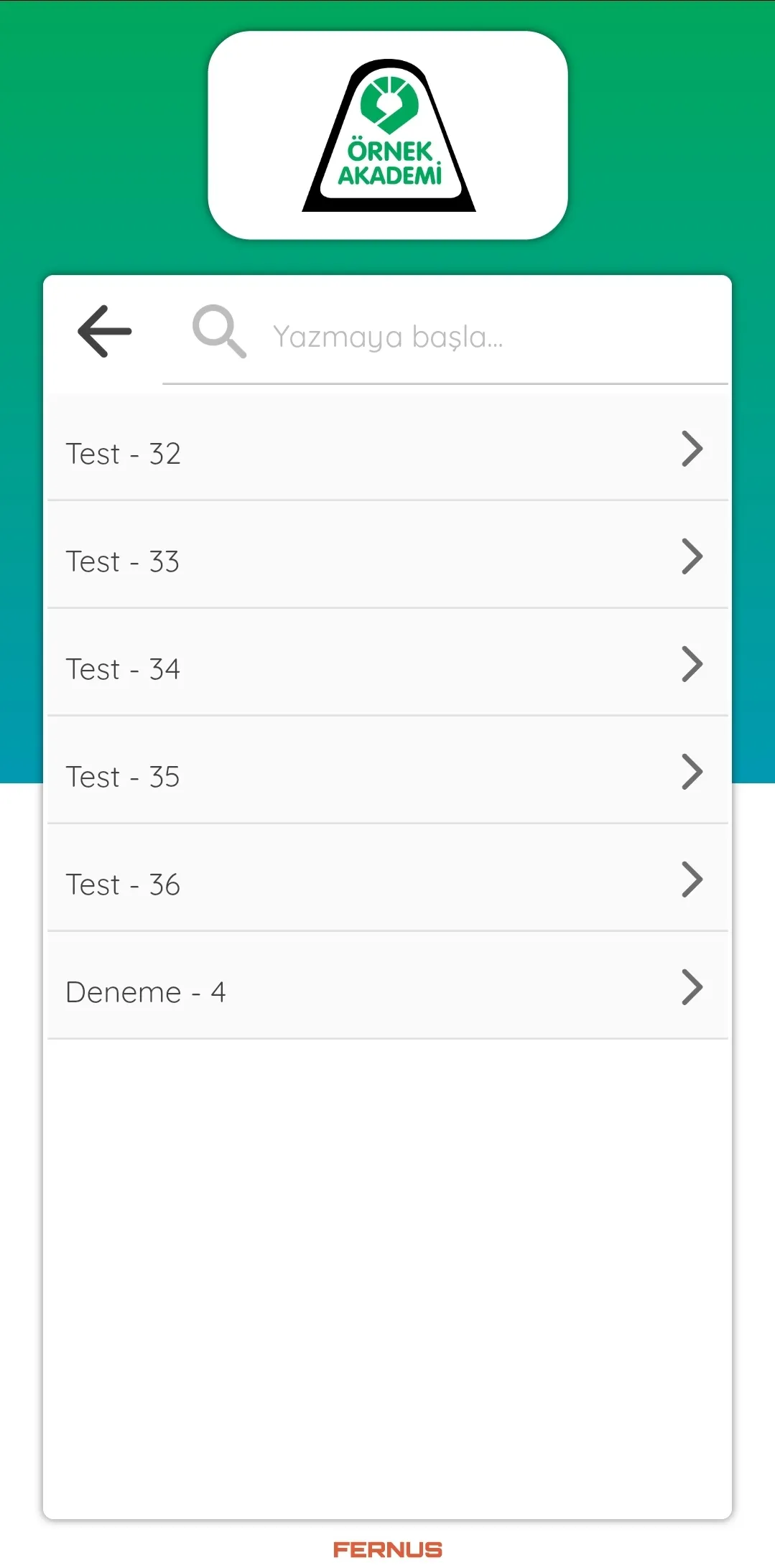Image resolution: width=775 pixels, height=1568 pixels.
Task: Focus the 'Yazmaya başla...' search field
Action: click(445, 336)
